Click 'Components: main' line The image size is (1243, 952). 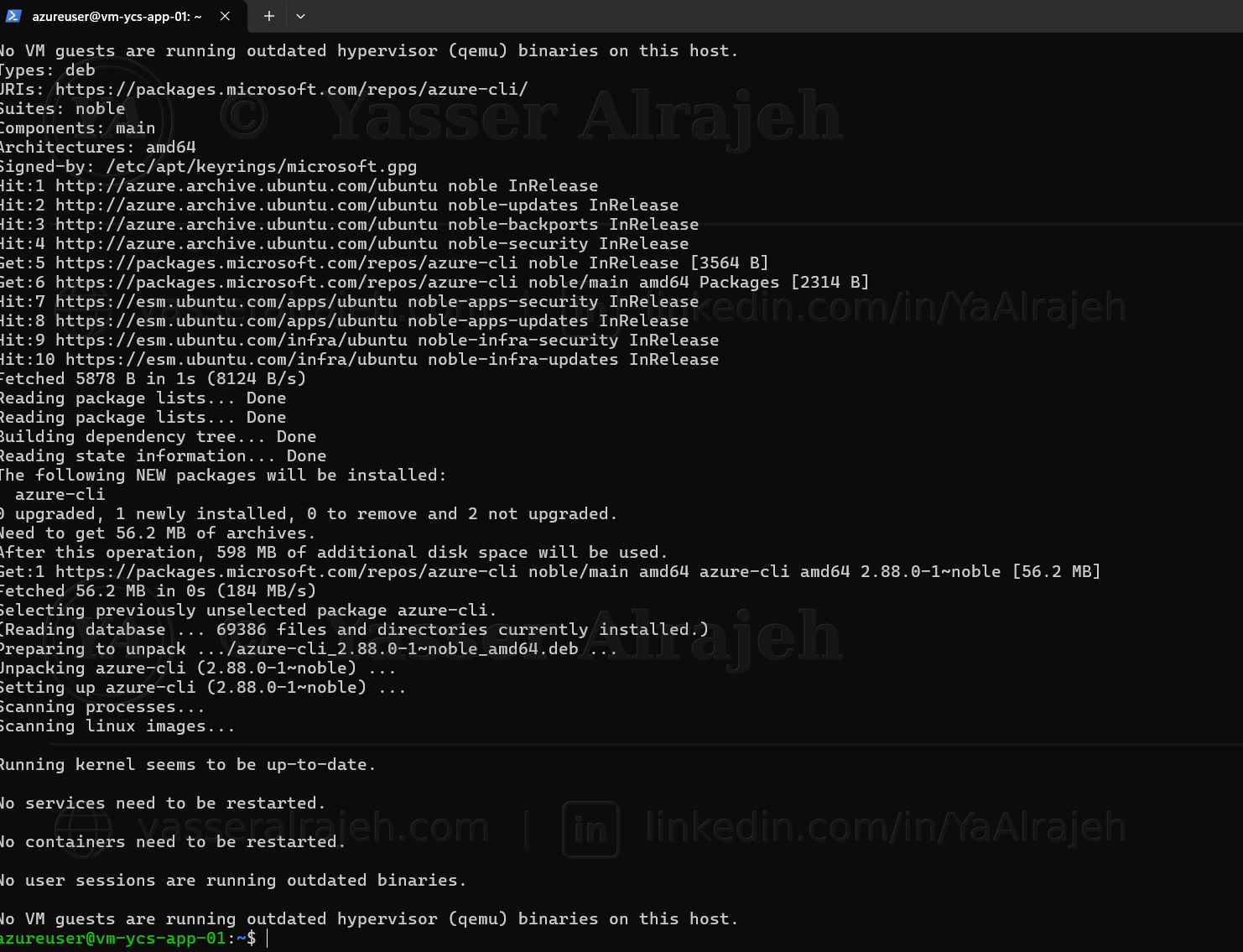tap(78, 127)
